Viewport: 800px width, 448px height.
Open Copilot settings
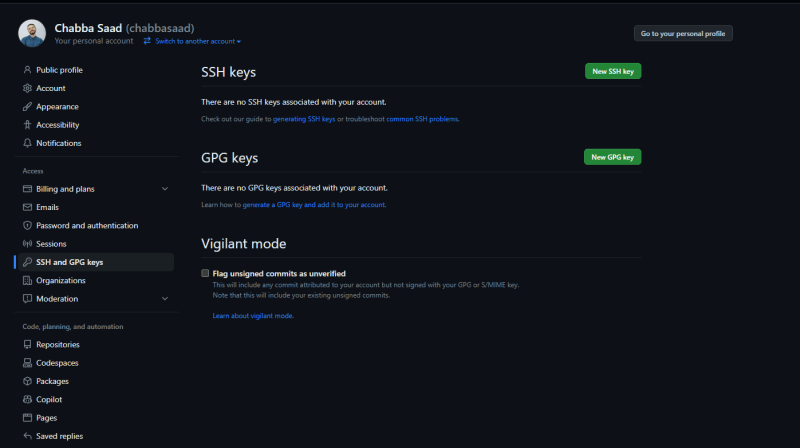point(49,400)
